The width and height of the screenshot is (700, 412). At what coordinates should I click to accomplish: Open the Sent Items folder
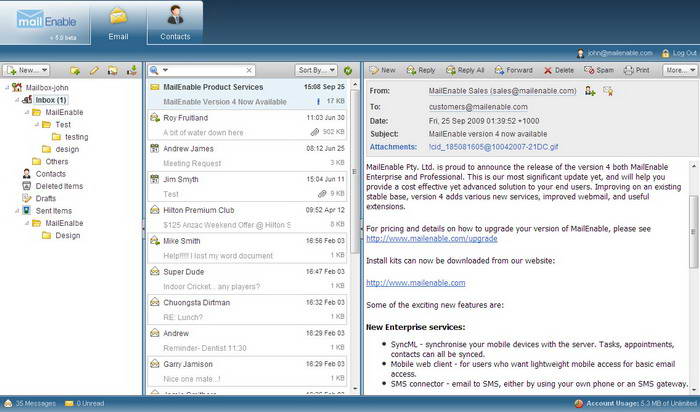pyautogui.click(x=54, y=211)
